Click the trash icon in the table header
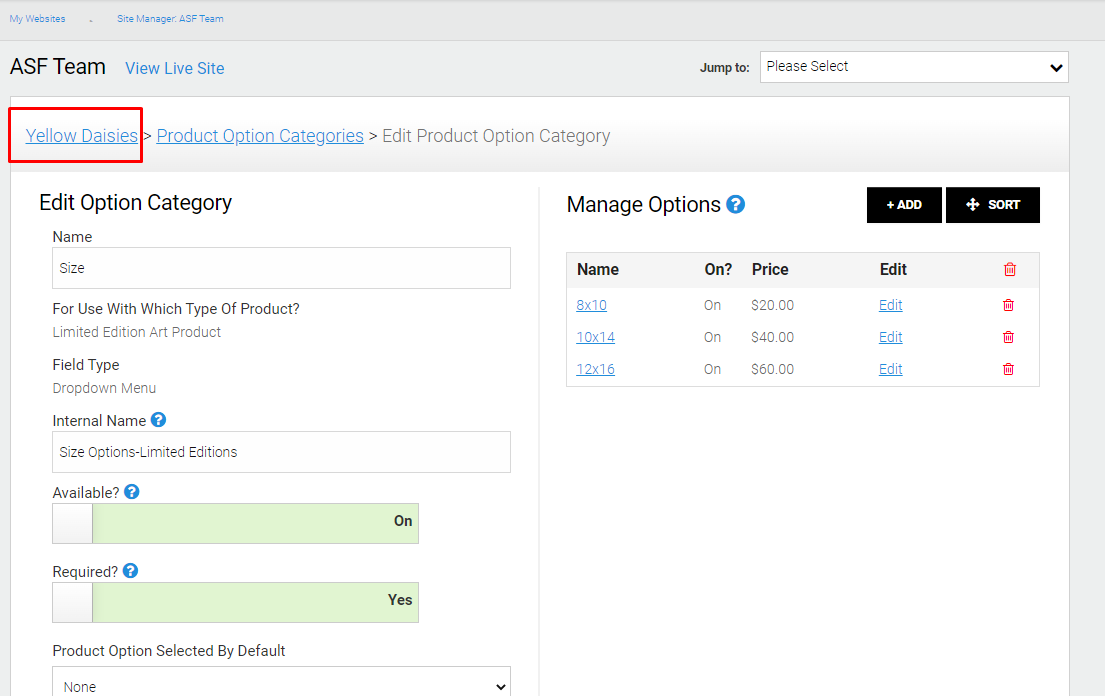This screenshot has width=1105, height=696. point(1009,269)
